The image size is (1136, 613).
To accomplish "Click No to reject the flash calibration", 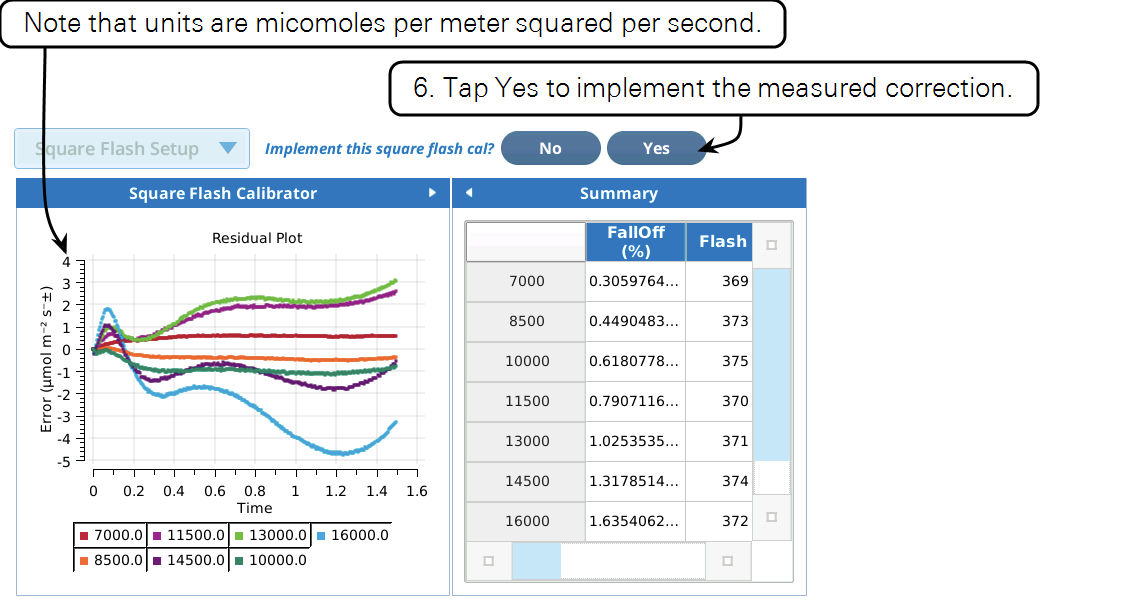I will click(x=550, y=148).
